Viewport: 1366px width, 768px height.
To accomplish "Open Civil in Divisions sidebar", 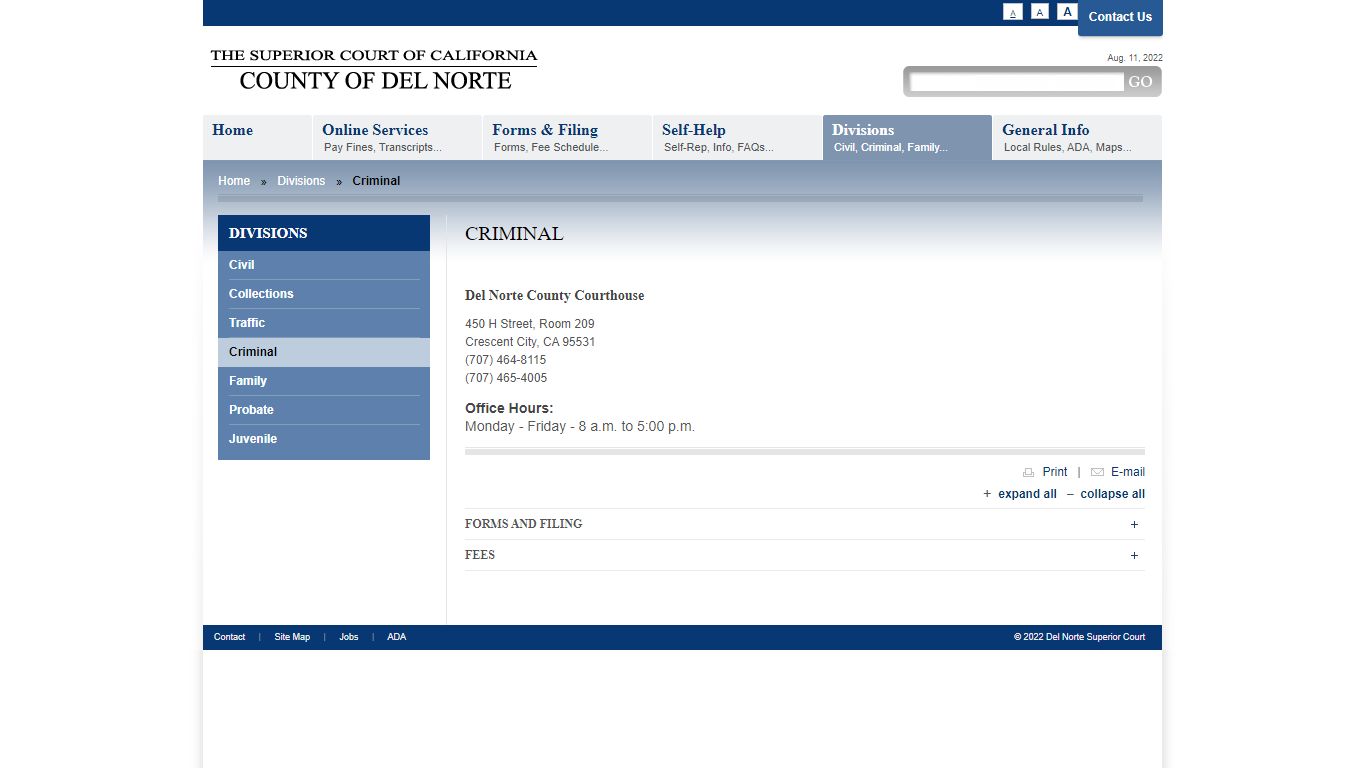I will tap(324, 265).
